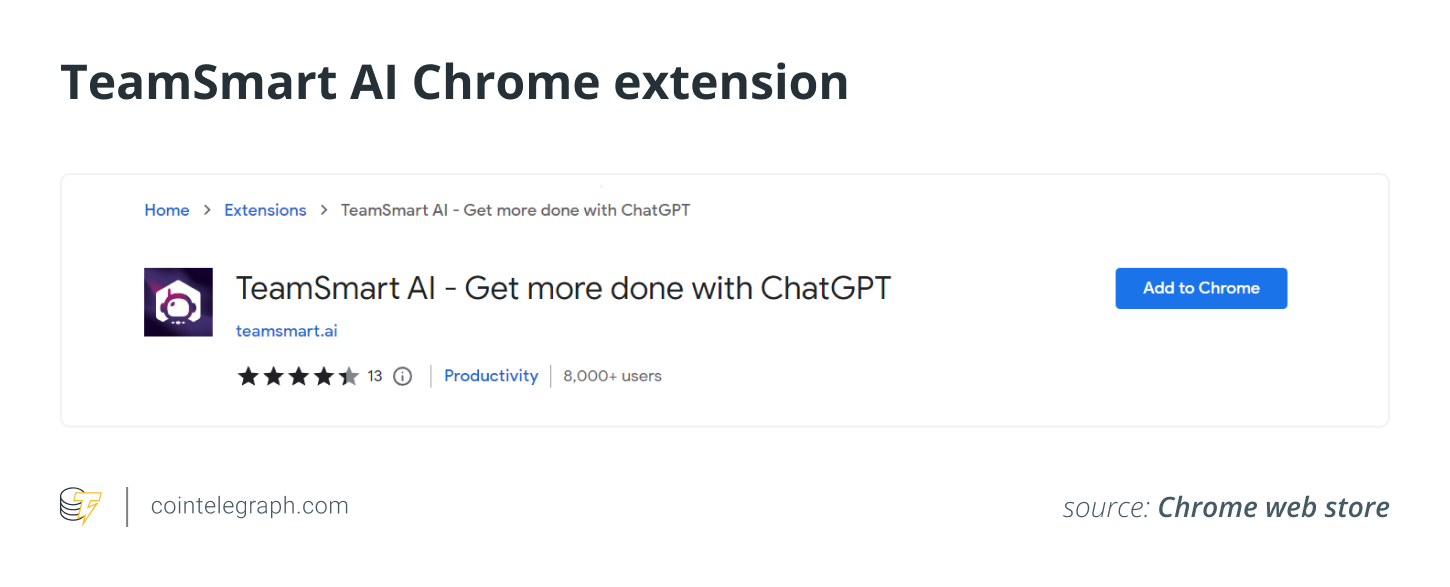Go to the Home breadcrumb

click(167, 211)
